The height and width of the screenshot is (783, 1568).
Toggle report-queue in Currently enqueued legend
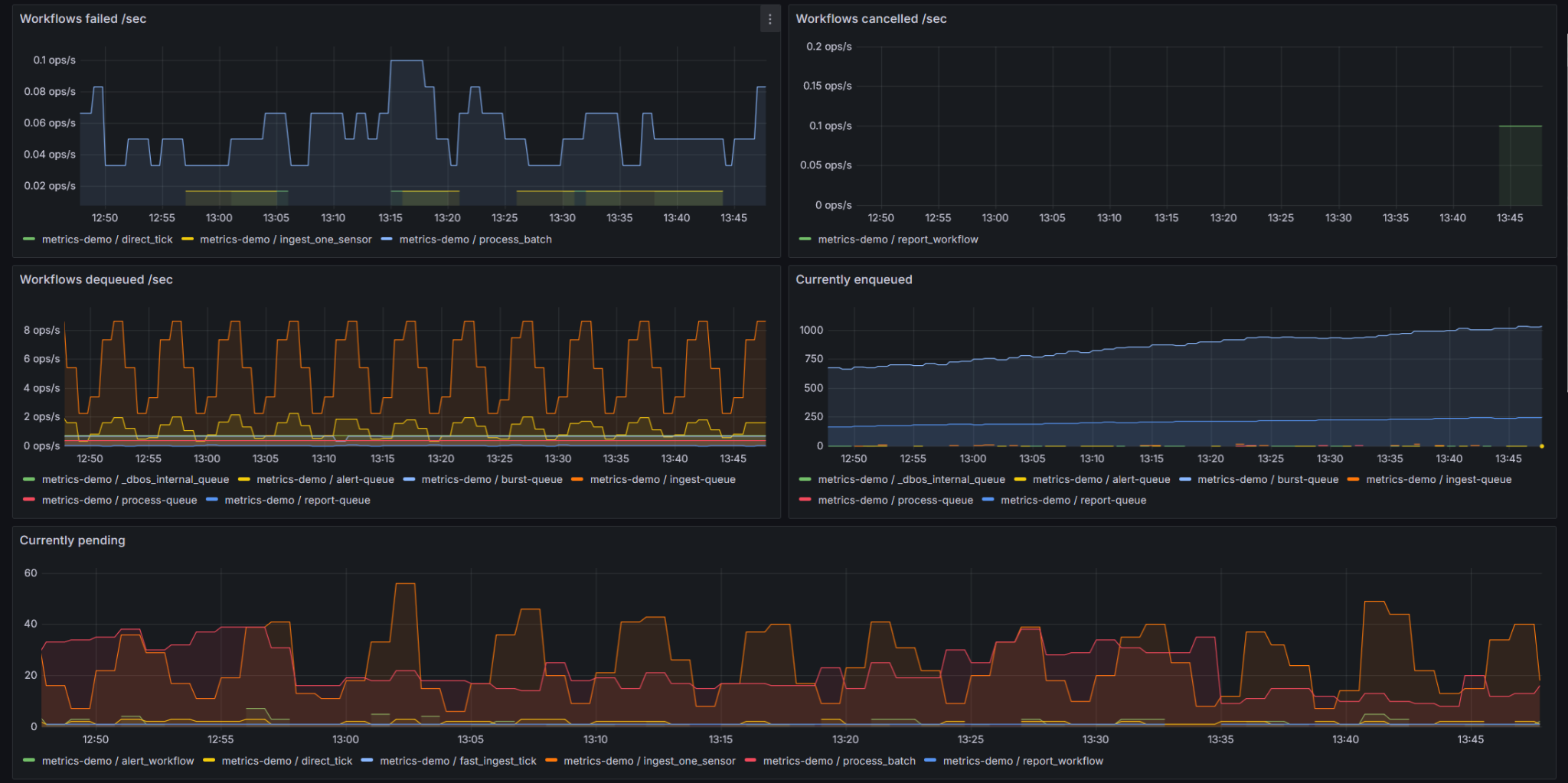(x=1073, y=501)
